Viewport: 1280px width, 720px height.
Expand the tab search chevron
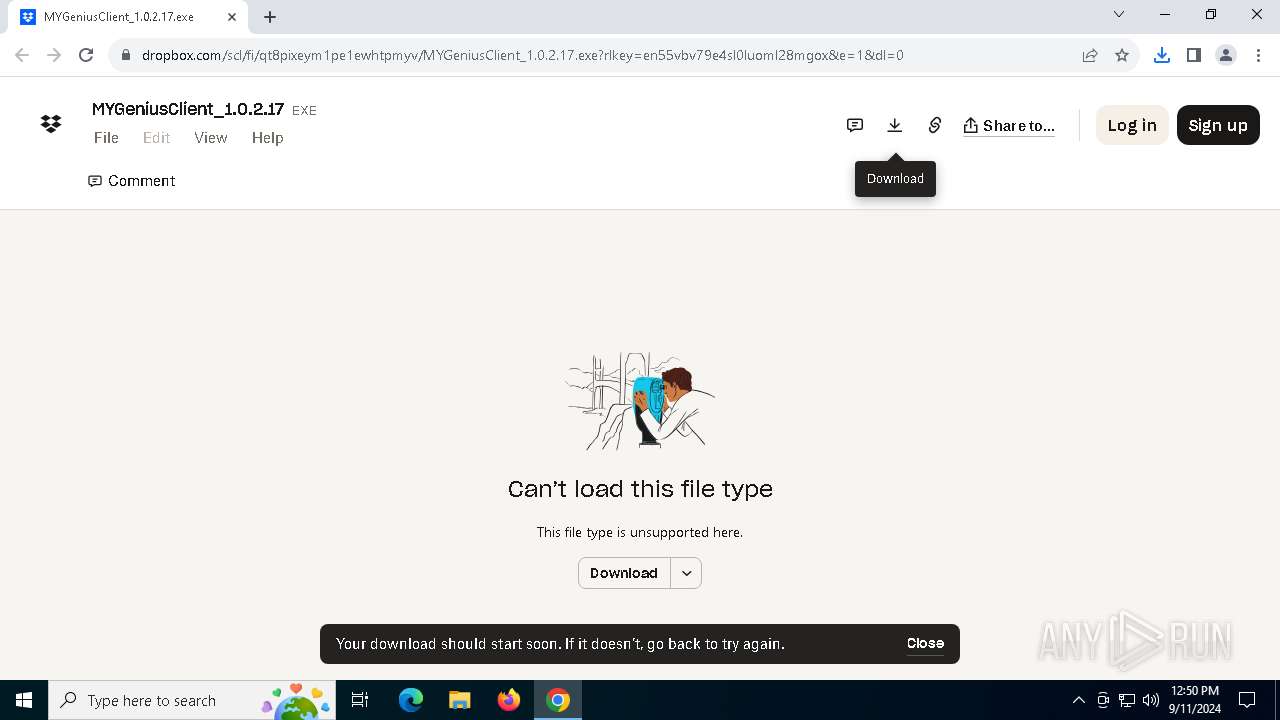[x=1119, y=14]
